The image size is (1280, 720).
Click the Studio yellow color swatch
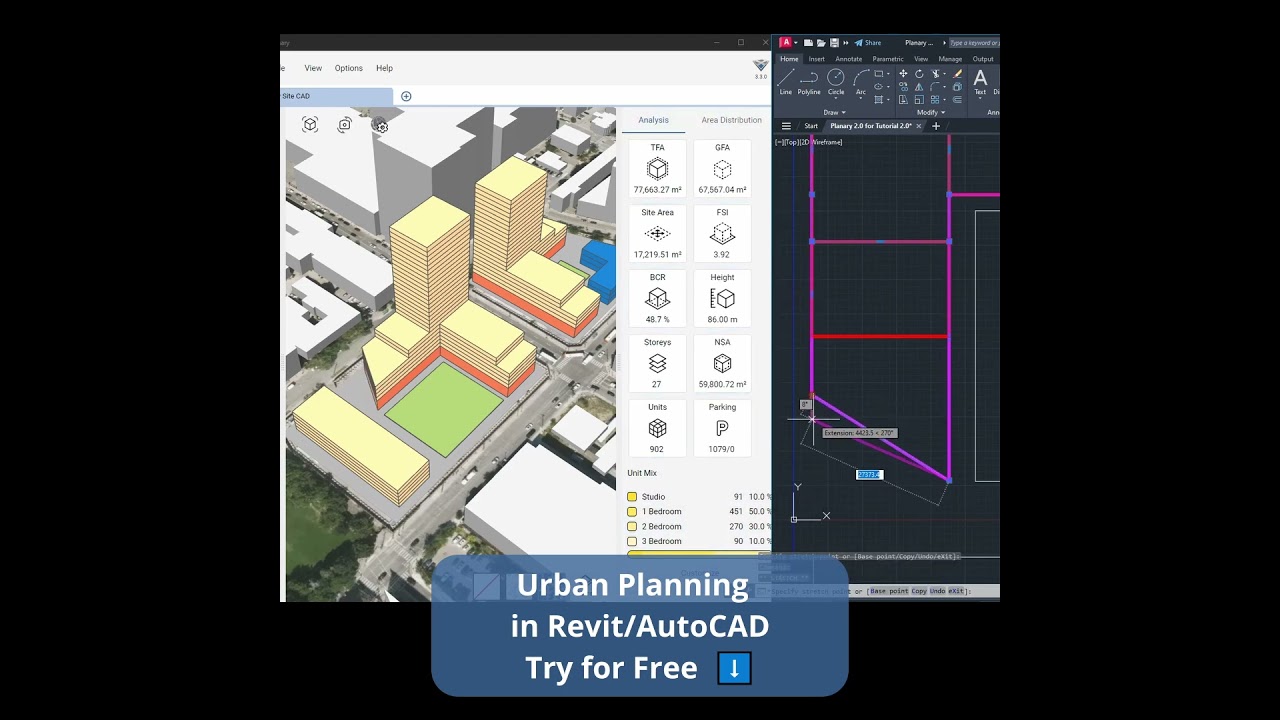point(632,497)
